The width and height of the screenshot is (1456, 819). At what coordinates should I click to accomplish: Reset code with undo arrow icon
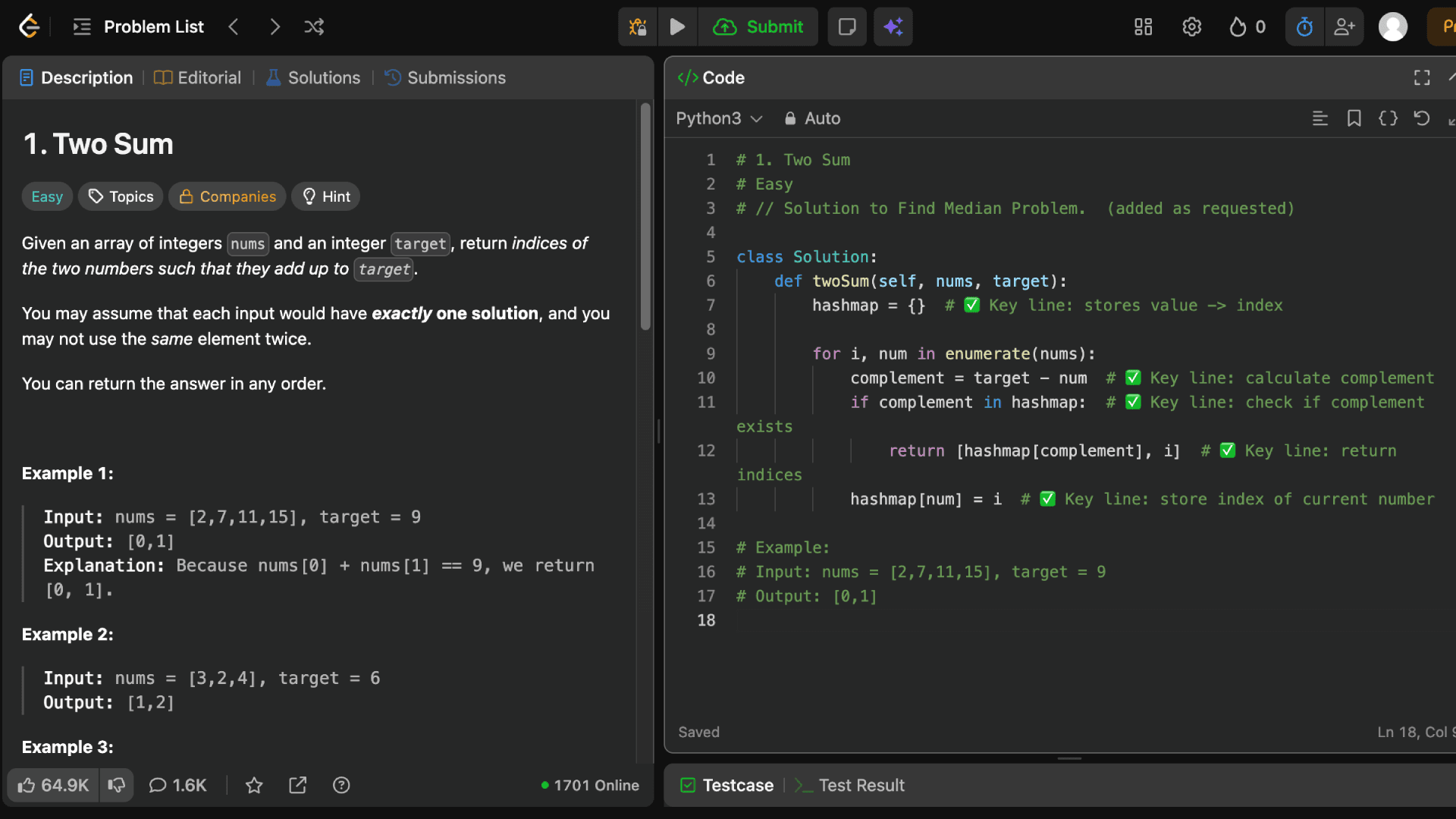point(1422,118)
